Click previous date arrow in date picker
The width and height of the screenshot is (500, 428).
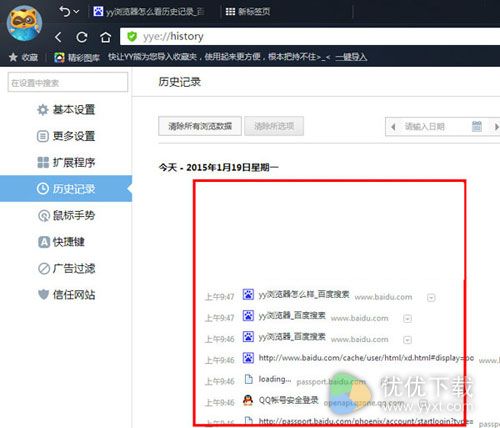click(393, 127)
